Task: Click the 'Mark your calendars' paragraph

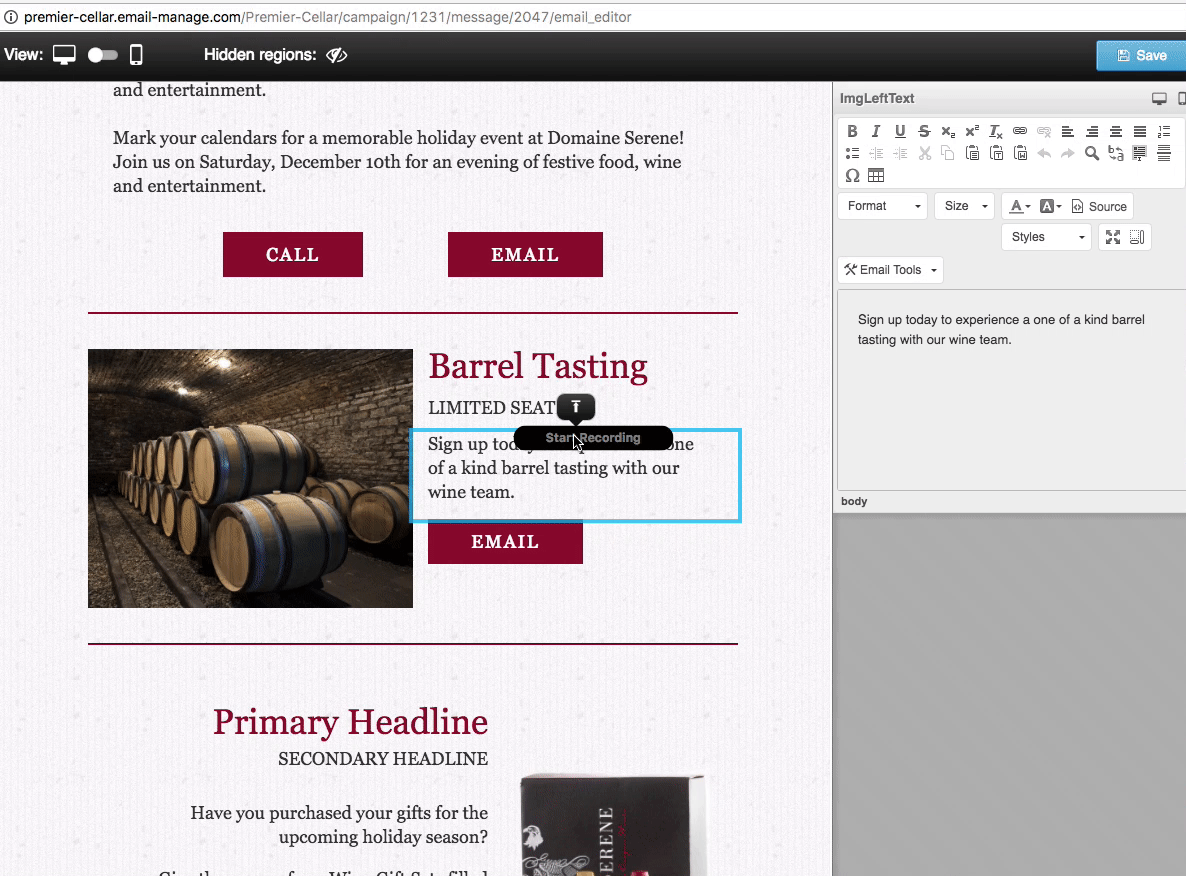Action: click(399, 162)
